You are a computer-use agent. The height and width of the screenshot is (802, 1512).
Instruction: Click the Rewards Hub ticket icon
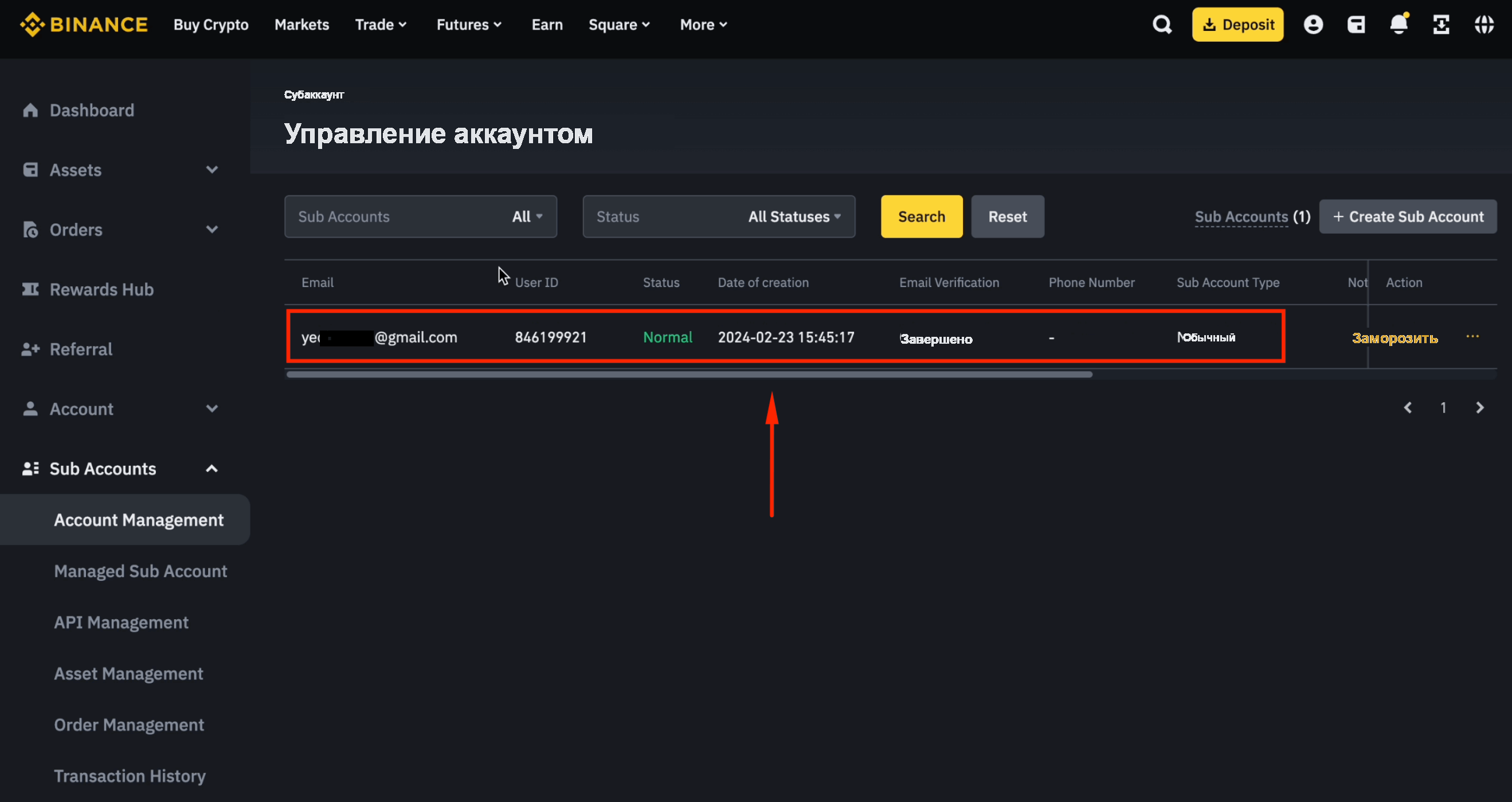coord(30,289)
